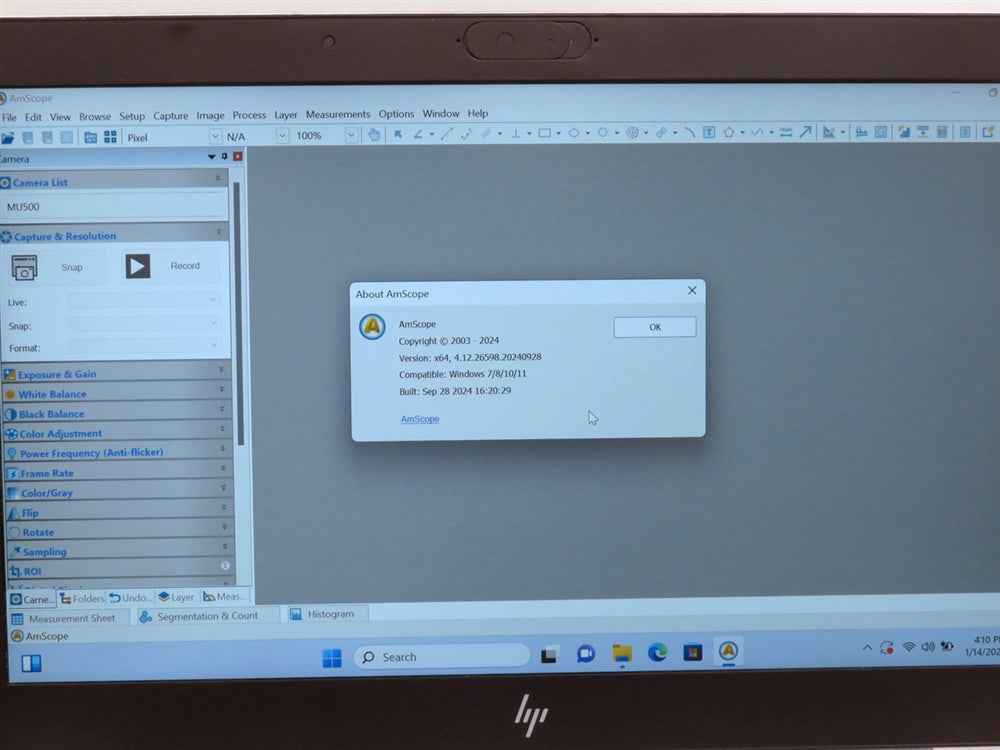Click the Camera panel vertical scrollbar
1000x750 pixels.
(x=239, y=314)
